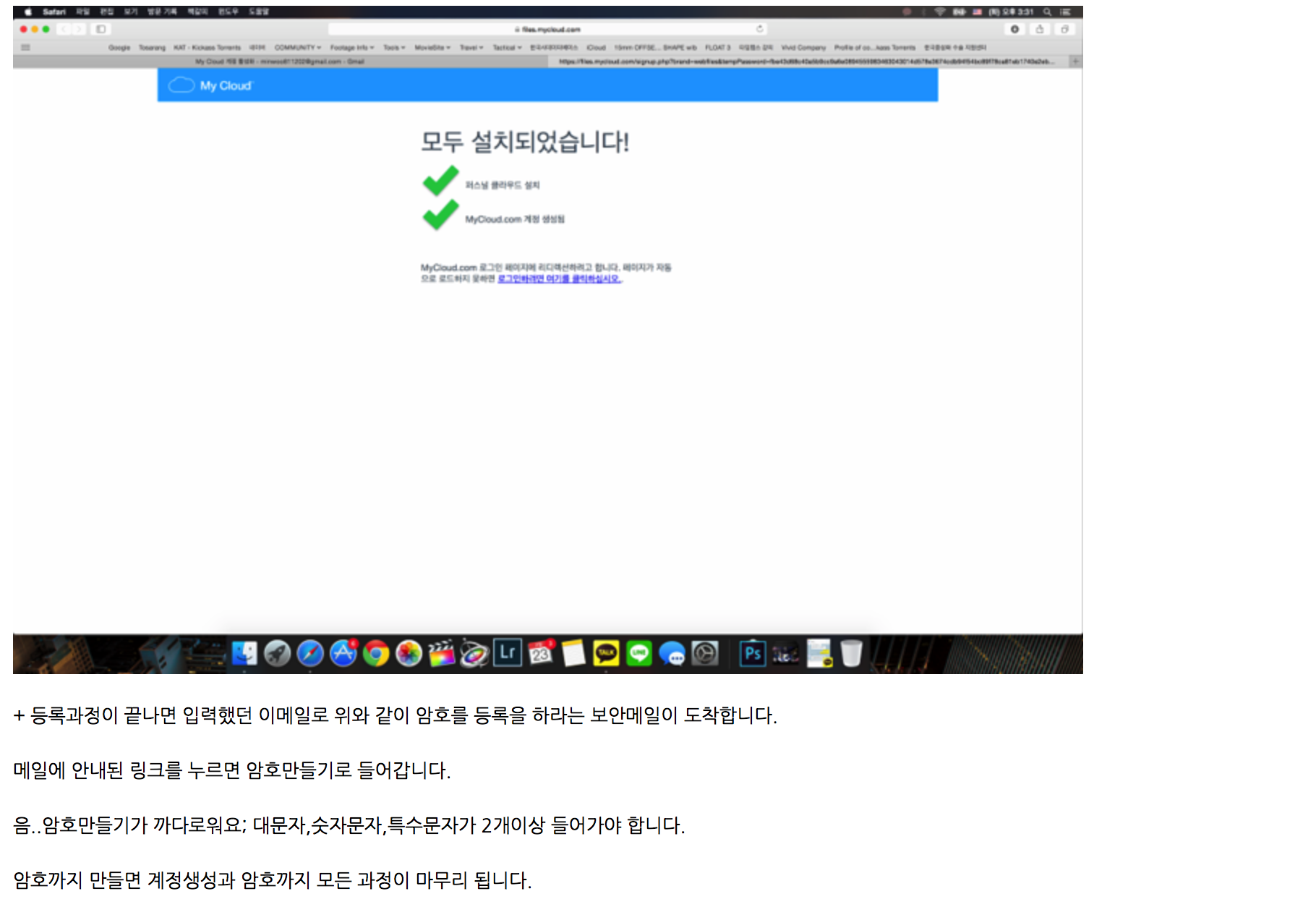This screenshot has height=920, width=1316.
Task: Open Safari downloads button
Action: pyautogui.click(x=1015, y=29)
